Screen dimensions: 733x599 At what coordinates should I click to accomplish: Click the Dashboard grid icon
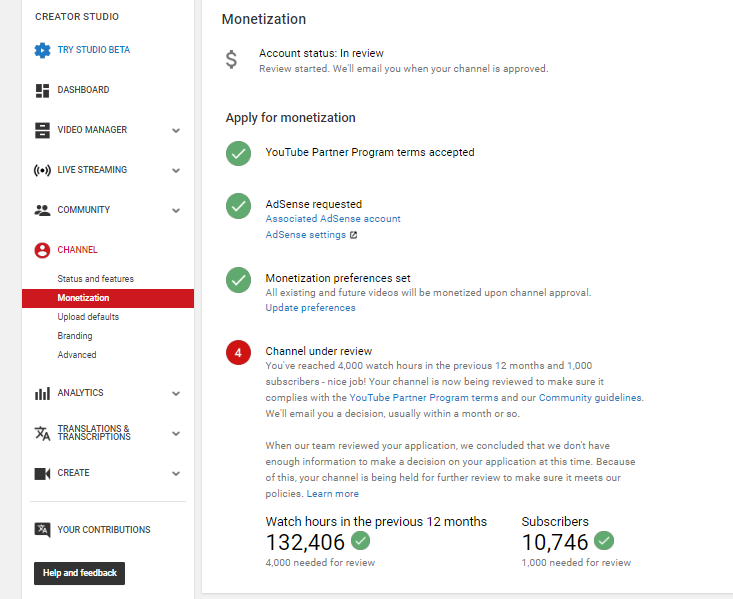tap(42, 91)
